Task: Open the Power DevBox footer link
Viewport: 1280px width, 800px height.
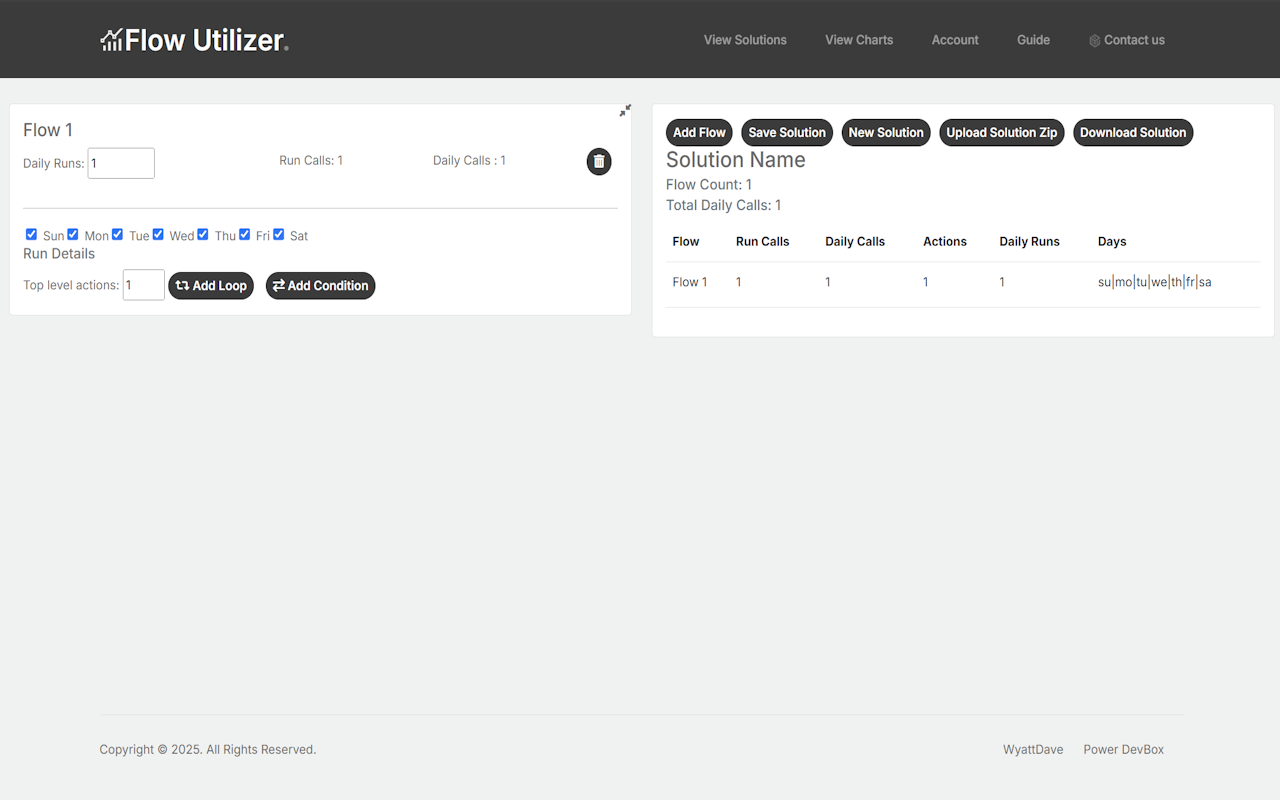Action: 1123,749
